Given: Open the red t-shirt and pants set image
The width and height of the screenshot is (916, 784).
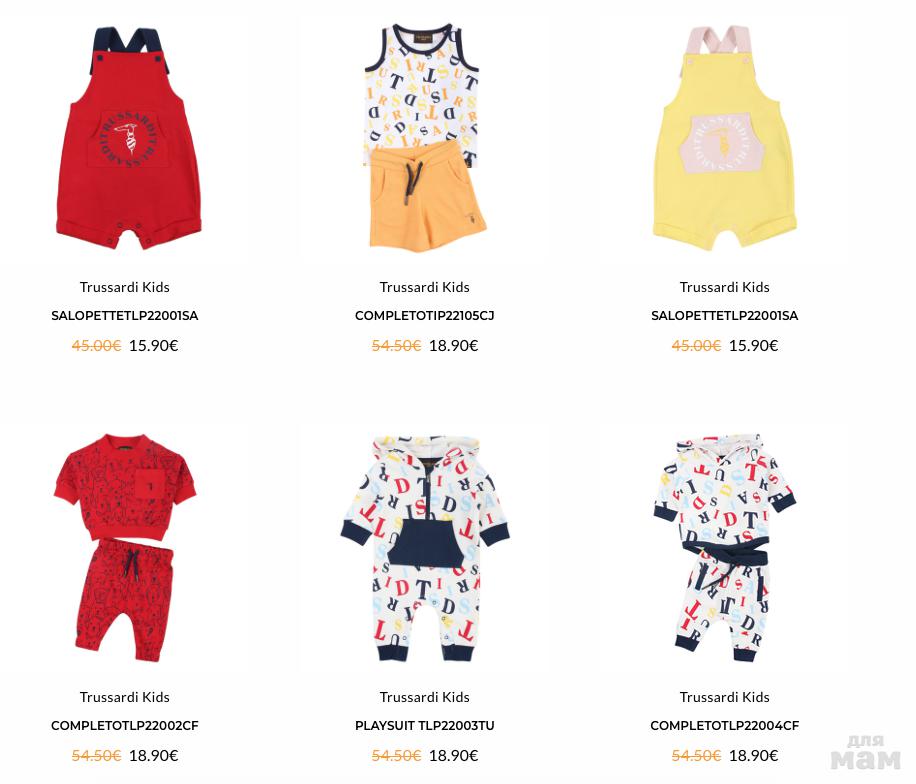Looking at the screenshot, I should [125, 547].
